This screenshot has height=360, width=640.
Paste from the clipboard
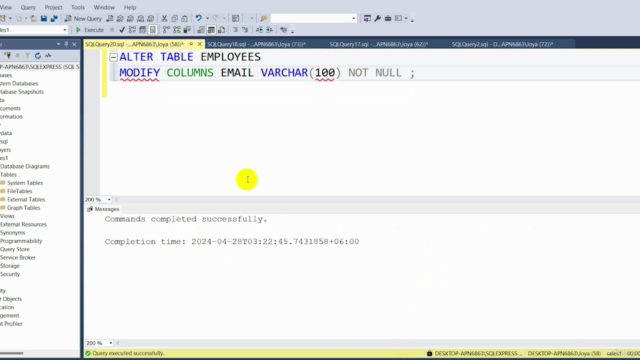pos(184,18)
